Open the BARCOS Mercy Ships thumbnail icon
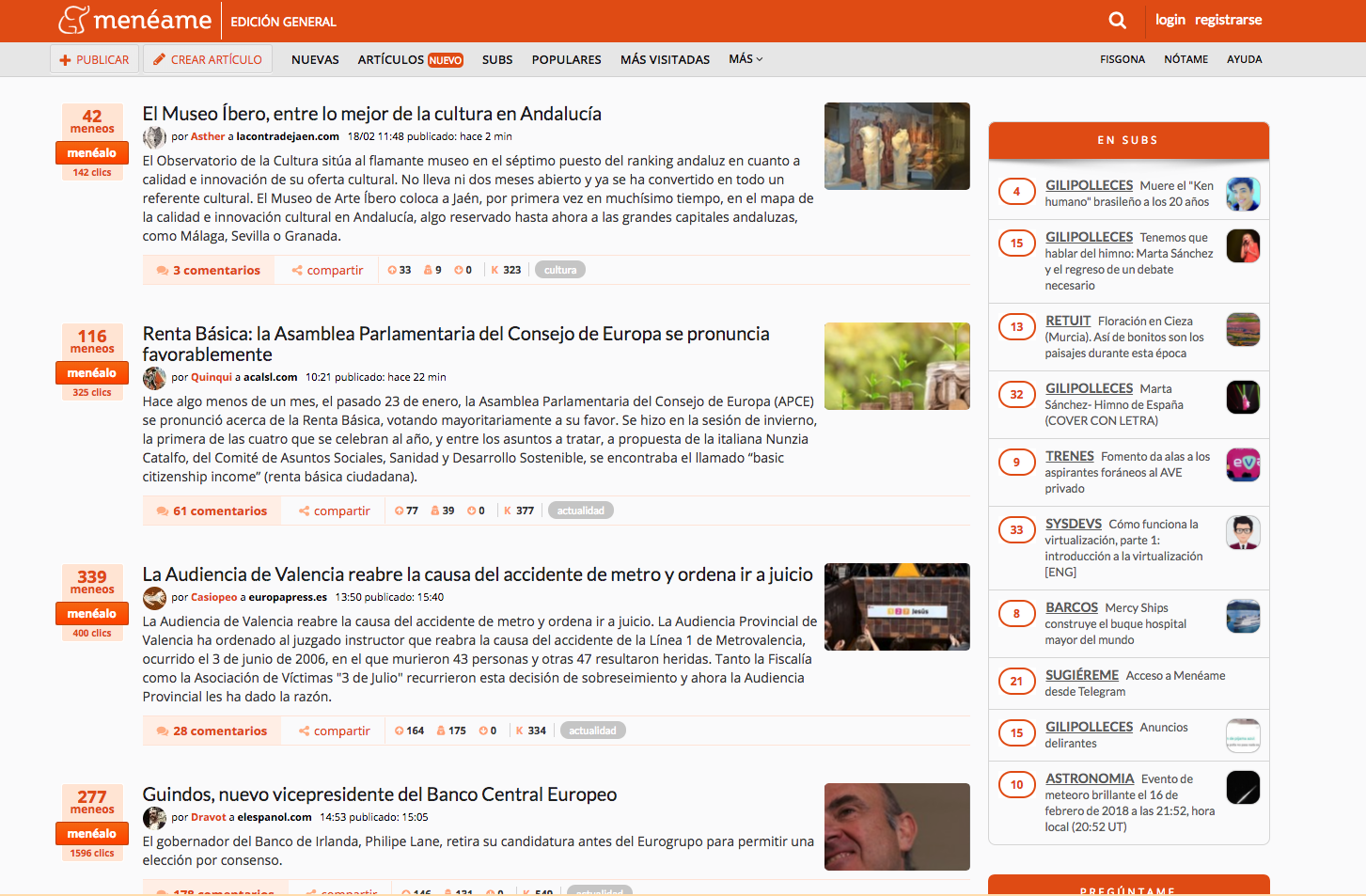Image resolution: width=1366 pixels, height=896 pixels. pos(1243,616)
